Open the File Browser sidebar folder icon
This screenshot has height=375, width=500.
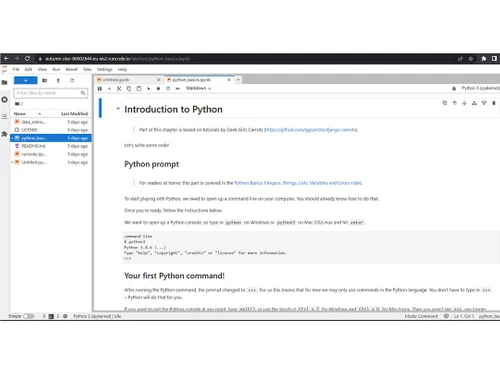(4, 82)
